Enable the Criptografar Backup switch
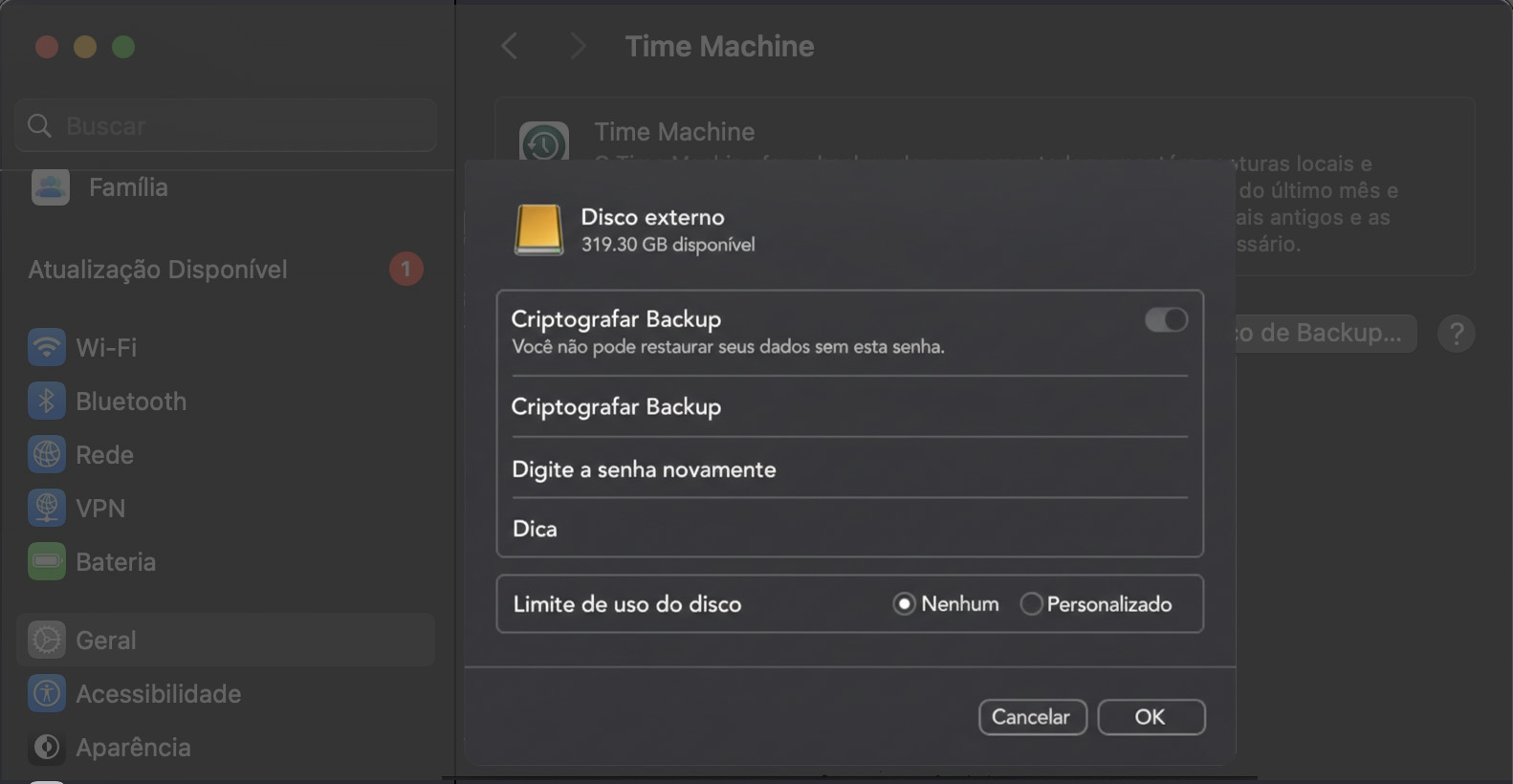Image resolution: width=1513 pixels, height=784 pixels. coord(1165,319)
